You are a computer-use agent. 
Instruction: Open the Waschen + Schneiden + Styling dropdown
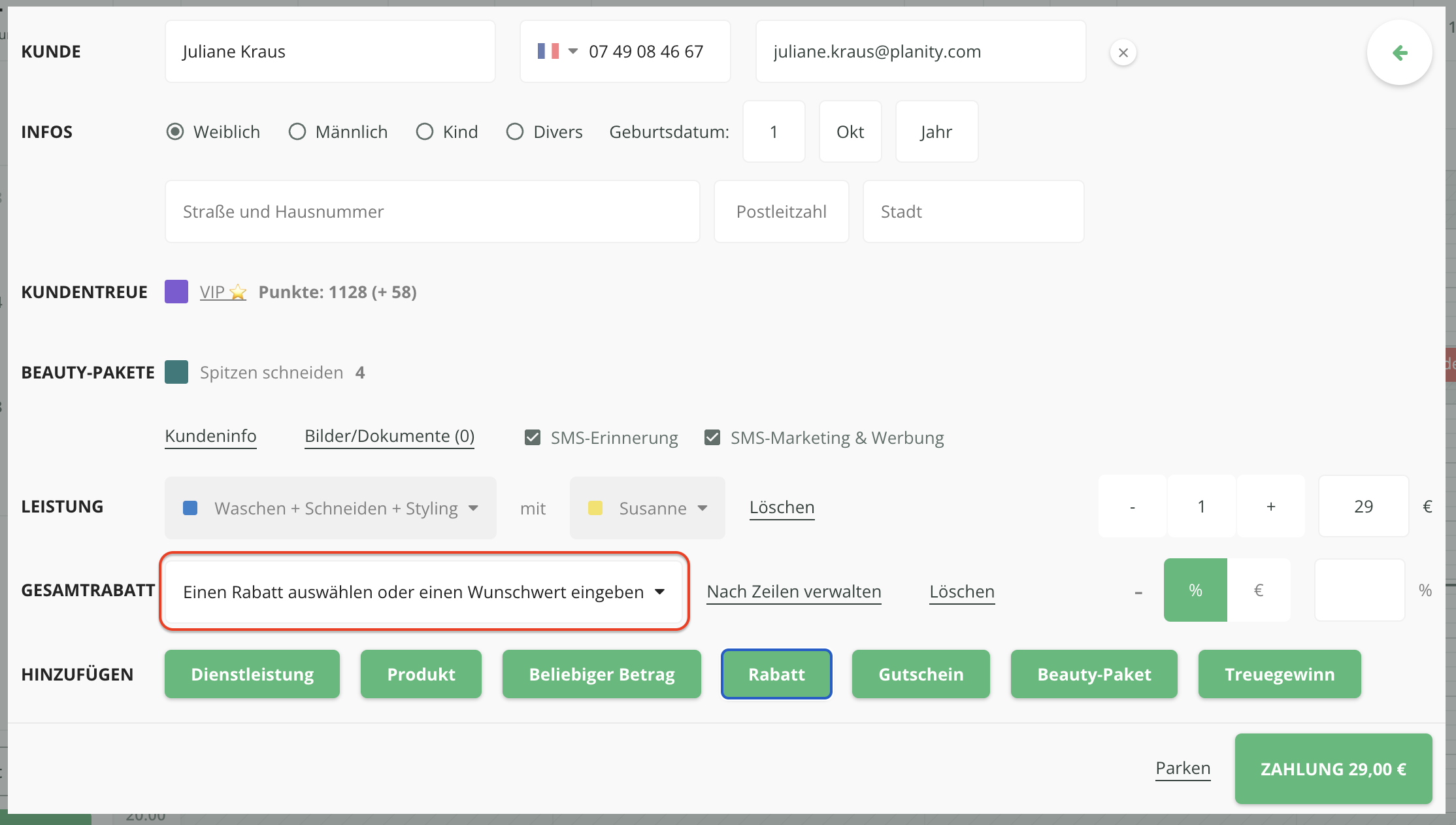tap(330, 508)
